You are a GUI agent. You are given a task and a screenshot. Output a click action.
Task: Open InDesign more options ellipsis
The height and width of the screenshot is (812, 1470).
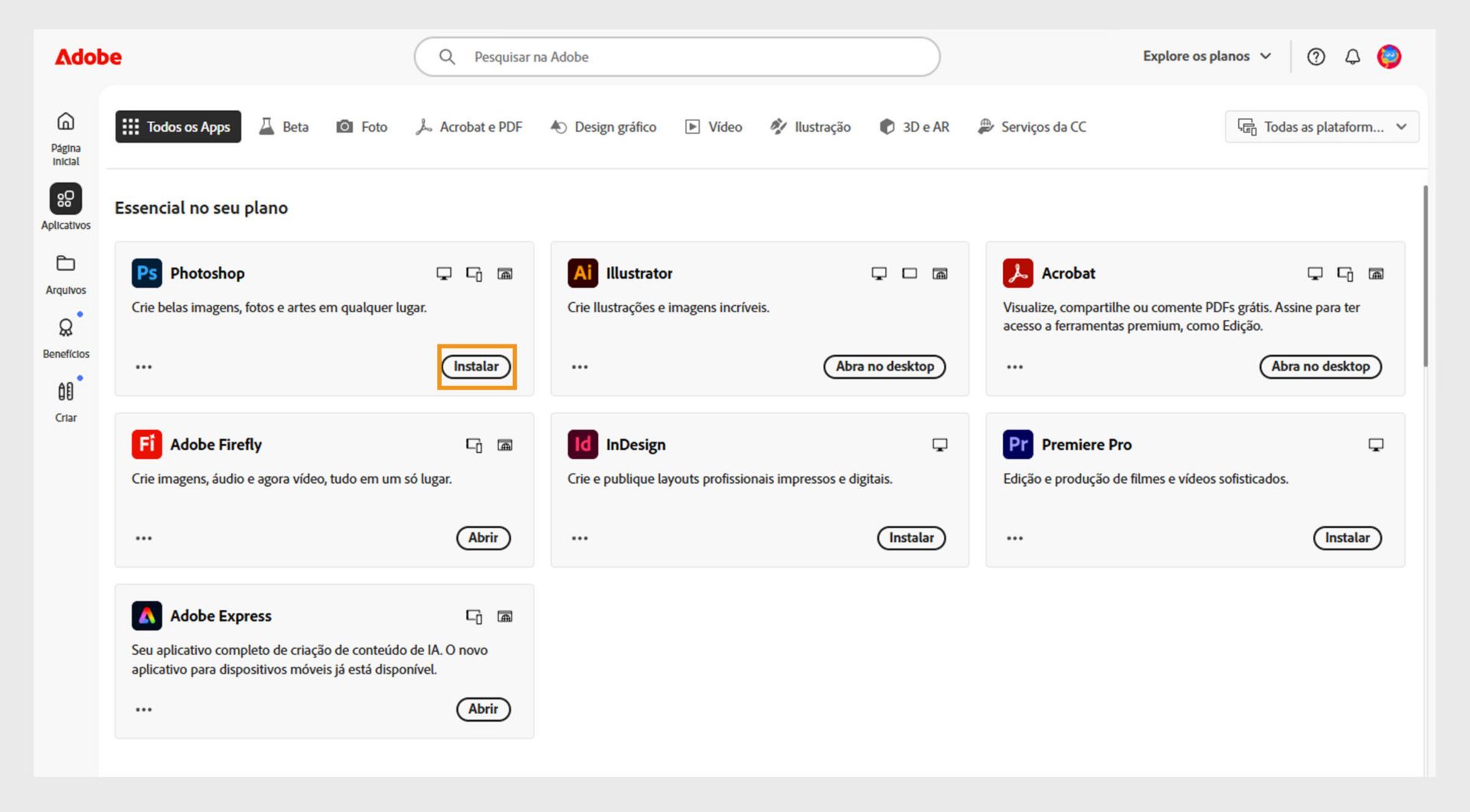pyautogui.click(x=580, y=539)
